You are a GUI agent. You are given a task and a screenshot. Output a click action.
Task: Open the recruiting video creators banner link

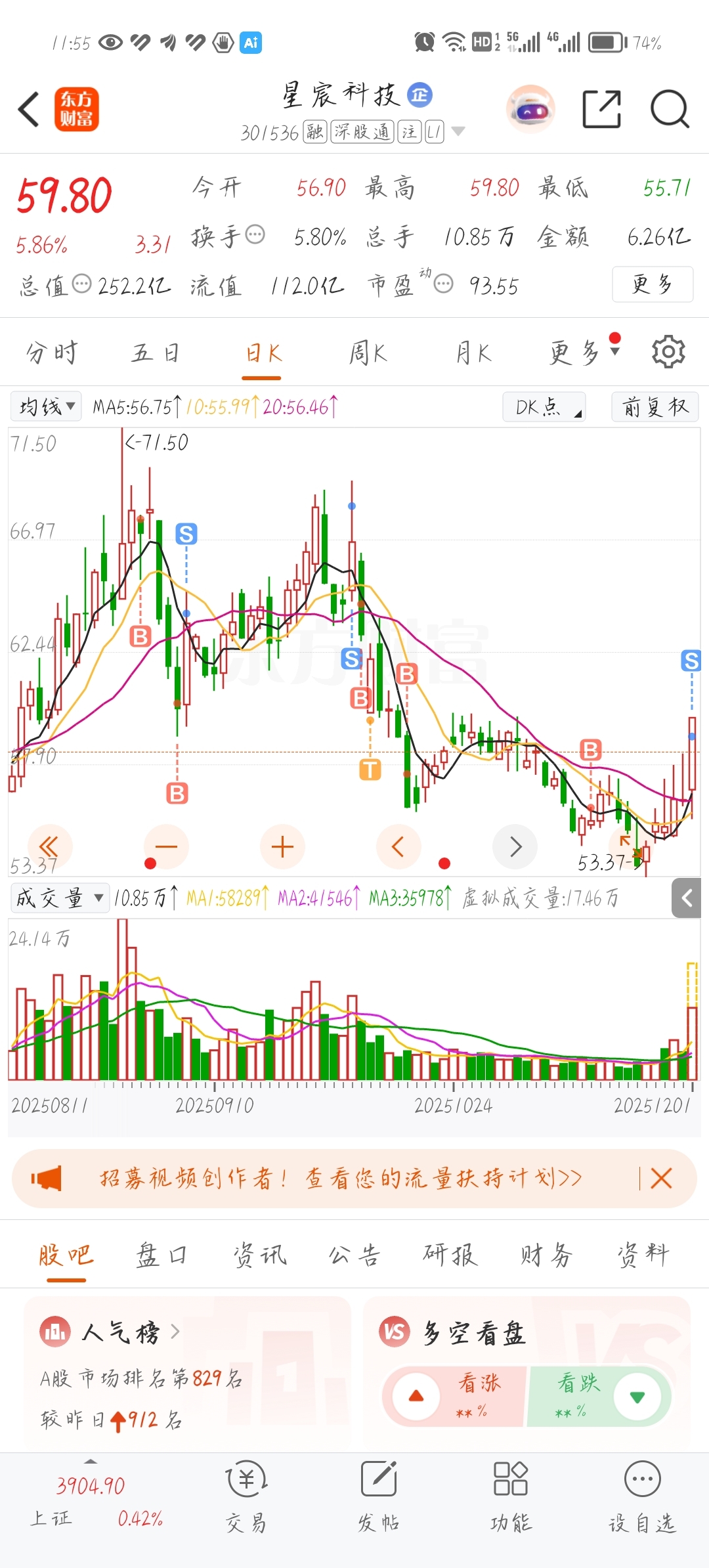(x=341, y=1179)
